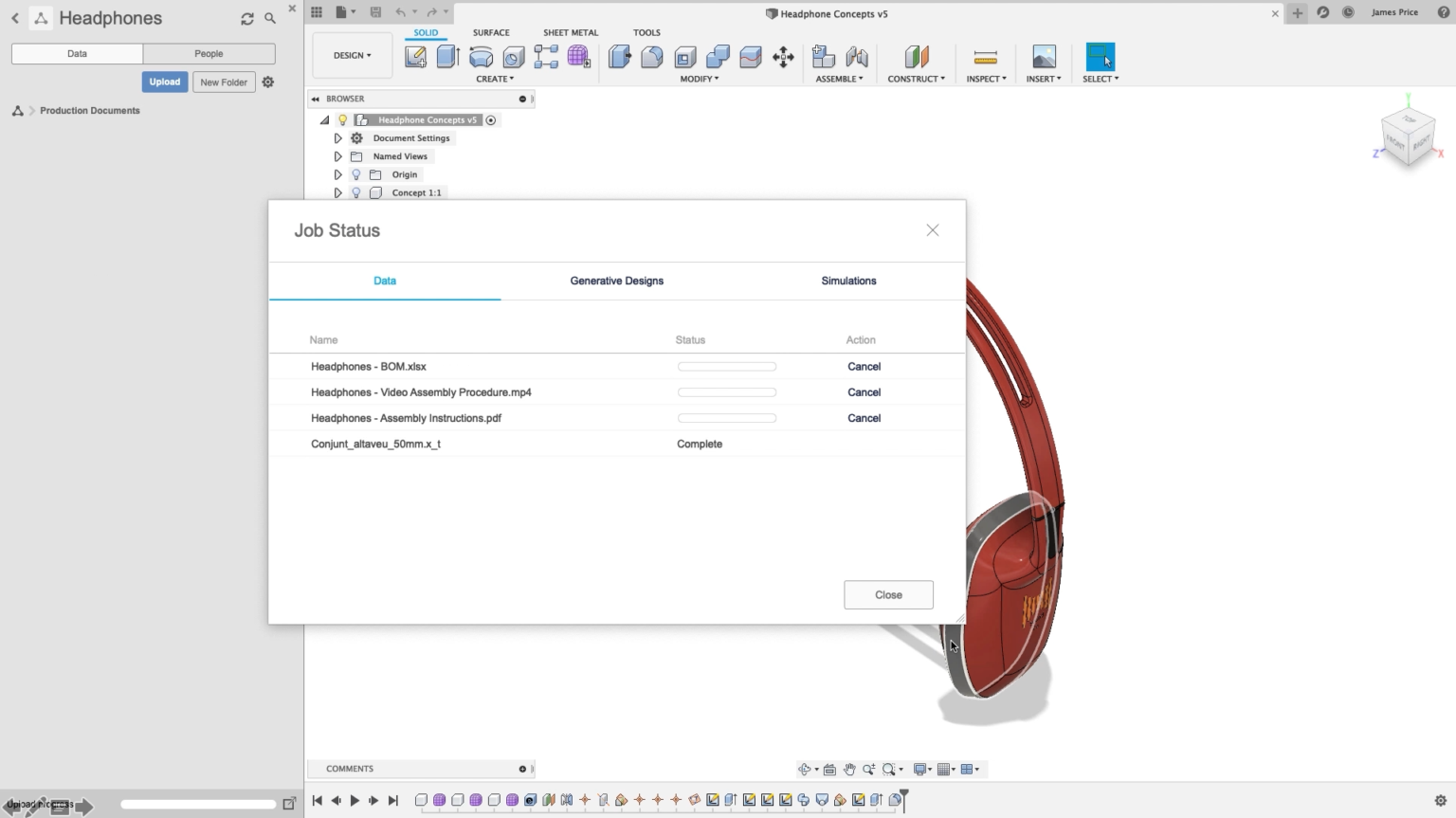This screenshot has width=1456, height=818.
Task: Select the Fillet tool
Action: (652, 57)
